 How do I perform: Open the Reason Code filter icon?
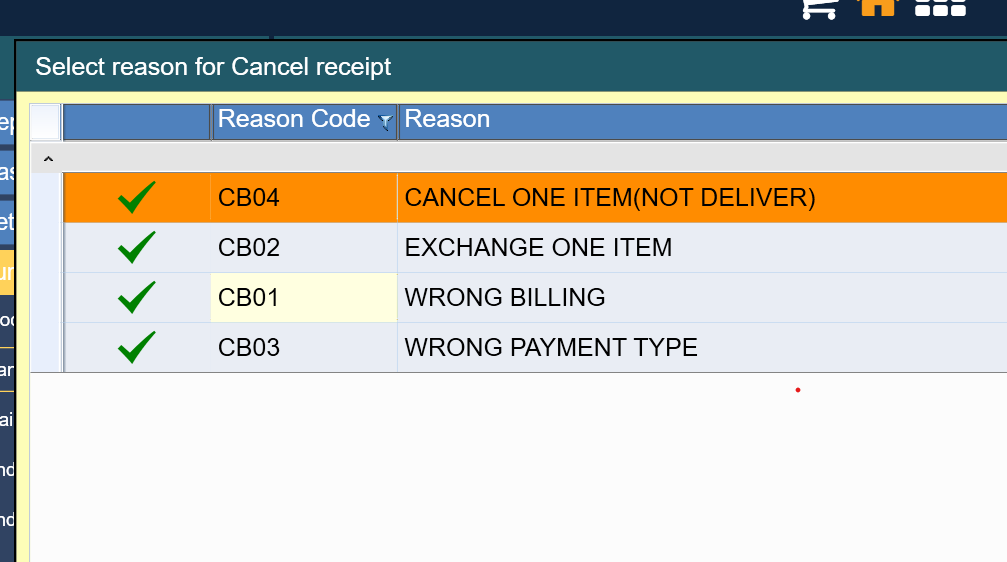[385, 122]
